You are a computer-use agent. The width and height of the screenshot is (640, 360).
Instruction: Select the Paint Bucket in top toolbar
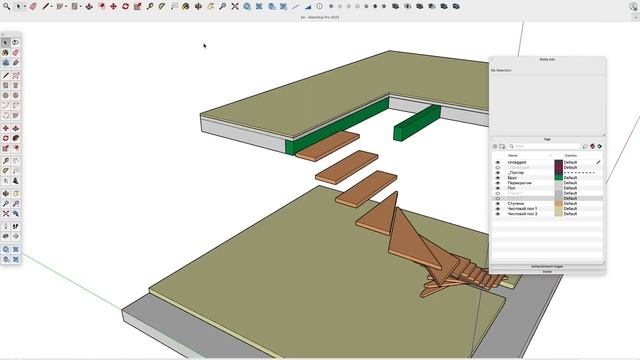(x=186, y=7)
